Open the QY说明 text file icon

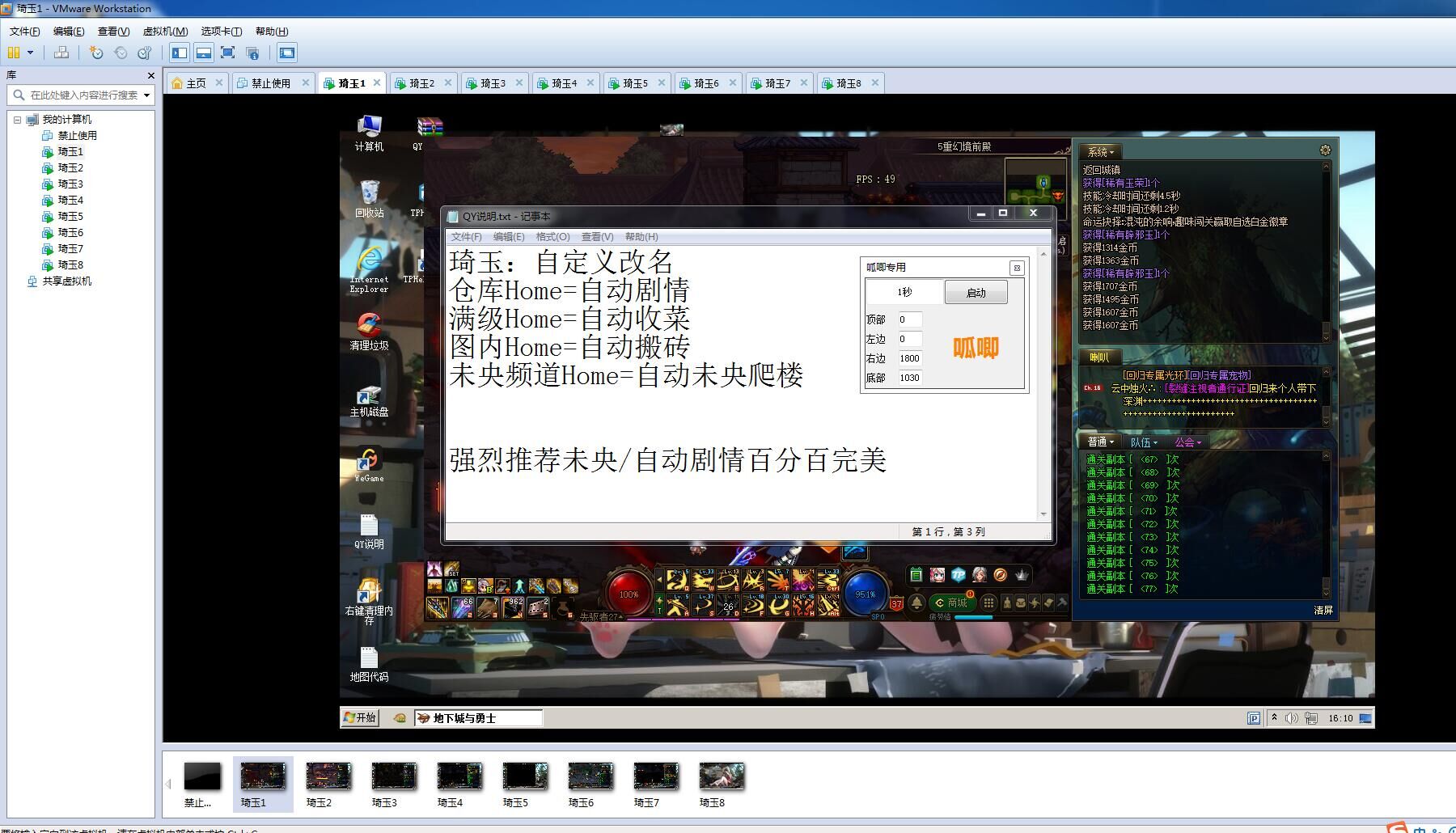coord(369,531)
